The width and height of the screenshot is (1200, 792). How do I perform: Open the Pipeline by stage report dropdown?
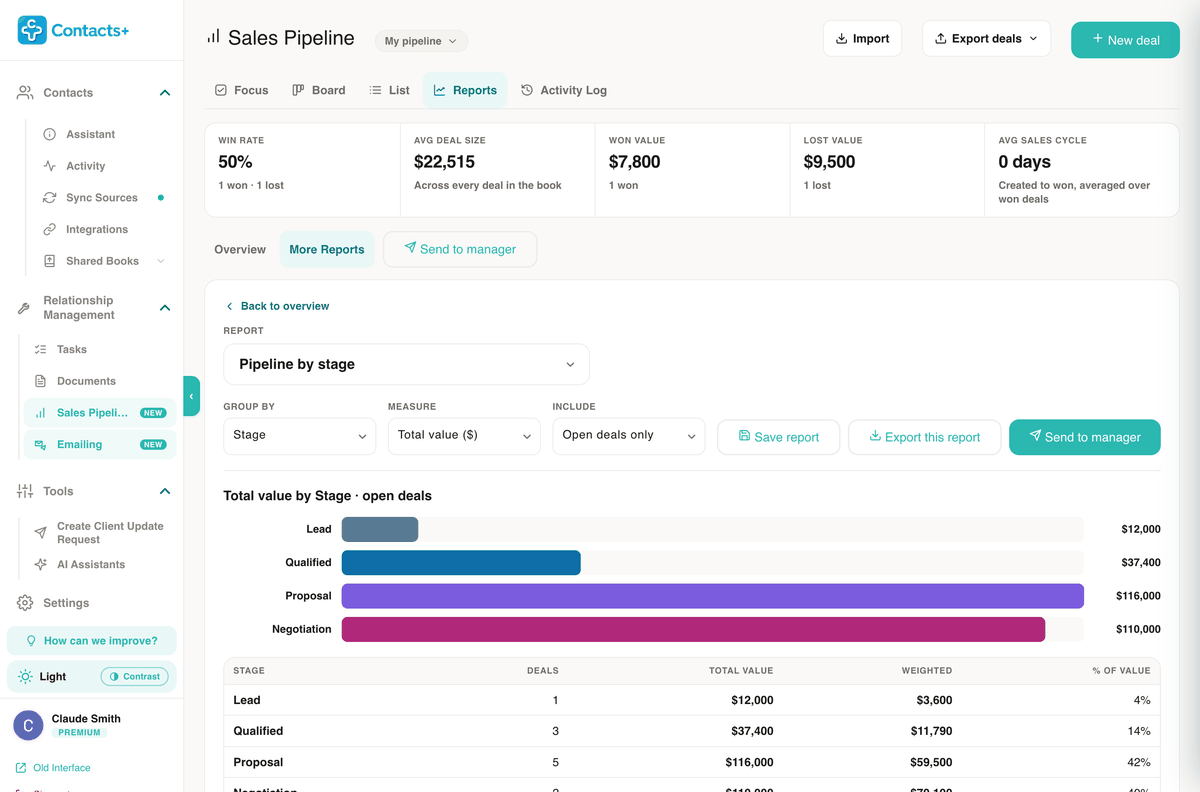(x=406, y=365)
